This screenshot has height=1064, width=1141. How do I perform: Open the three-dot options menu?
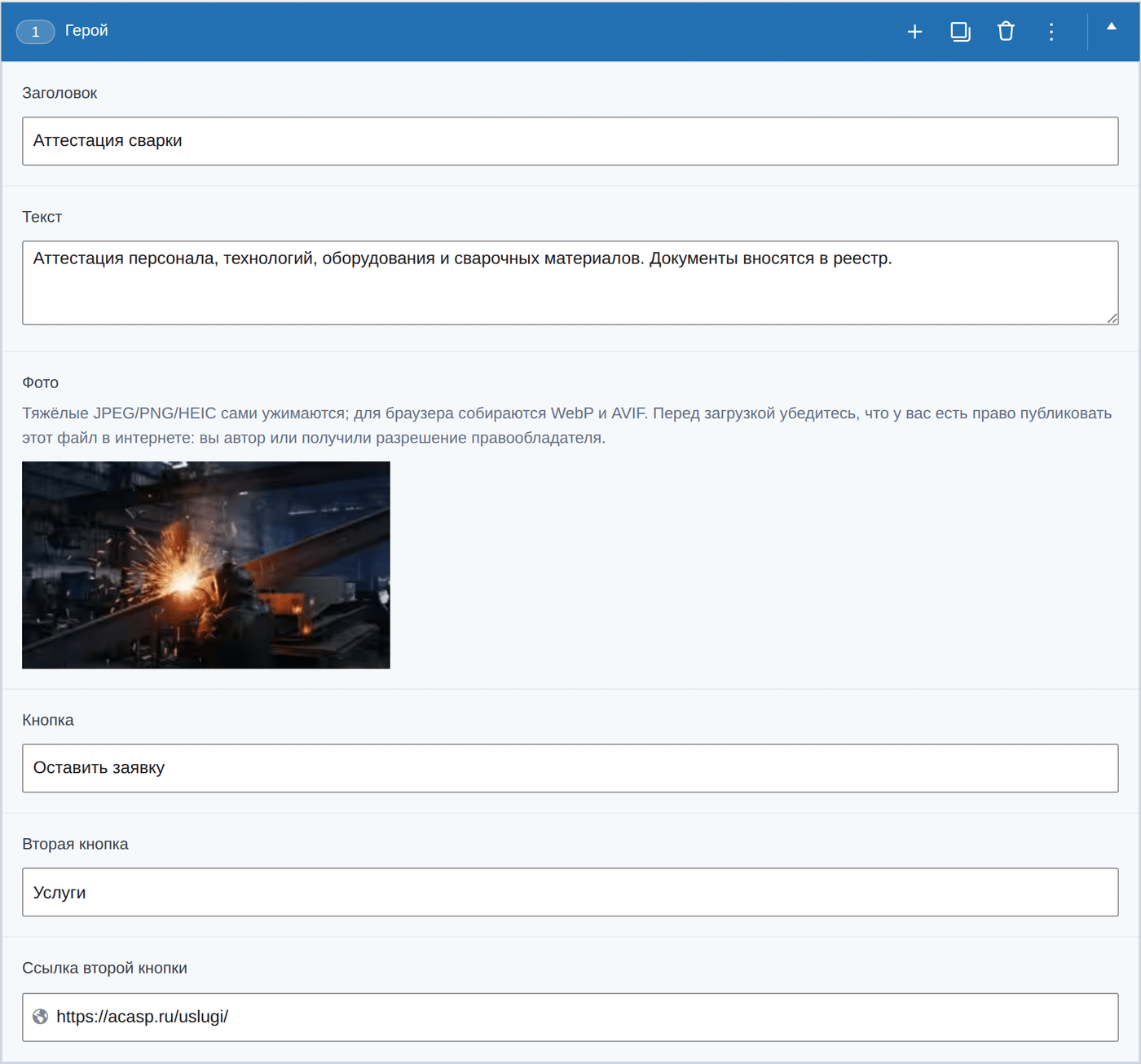click(x=1051, y=32)
